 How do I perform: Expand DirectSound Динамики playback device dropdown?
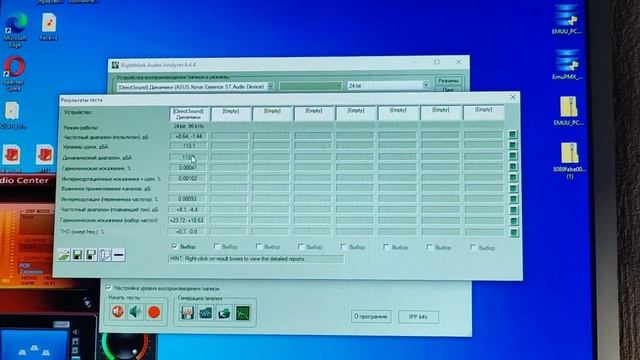(270, 87)
